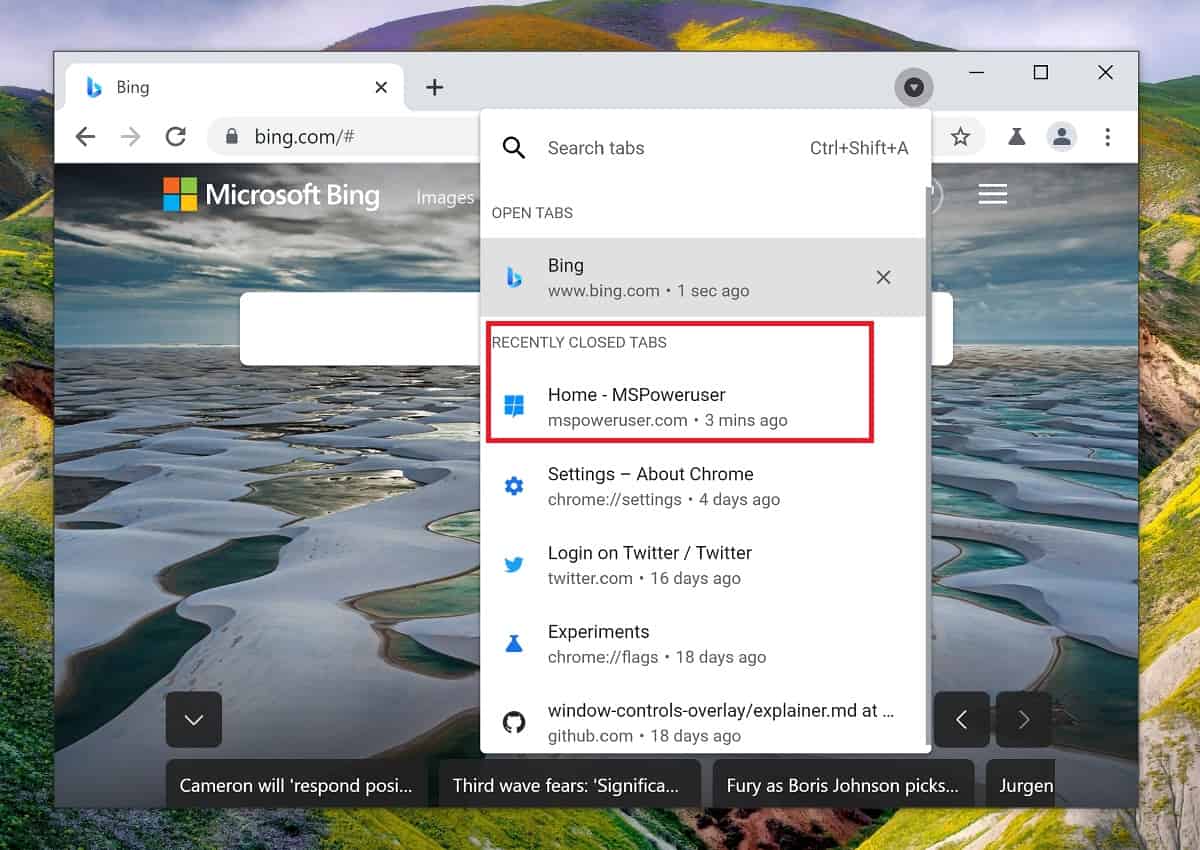
Task: Click the Experiments flask icon in list
Action: [x=514, y=644]
